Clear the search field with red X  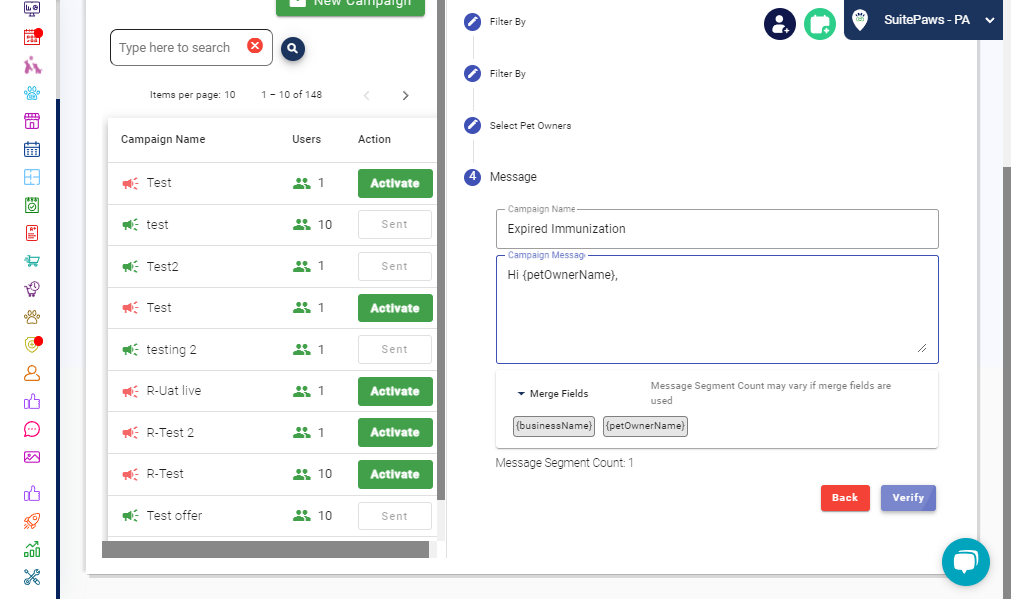255,46
